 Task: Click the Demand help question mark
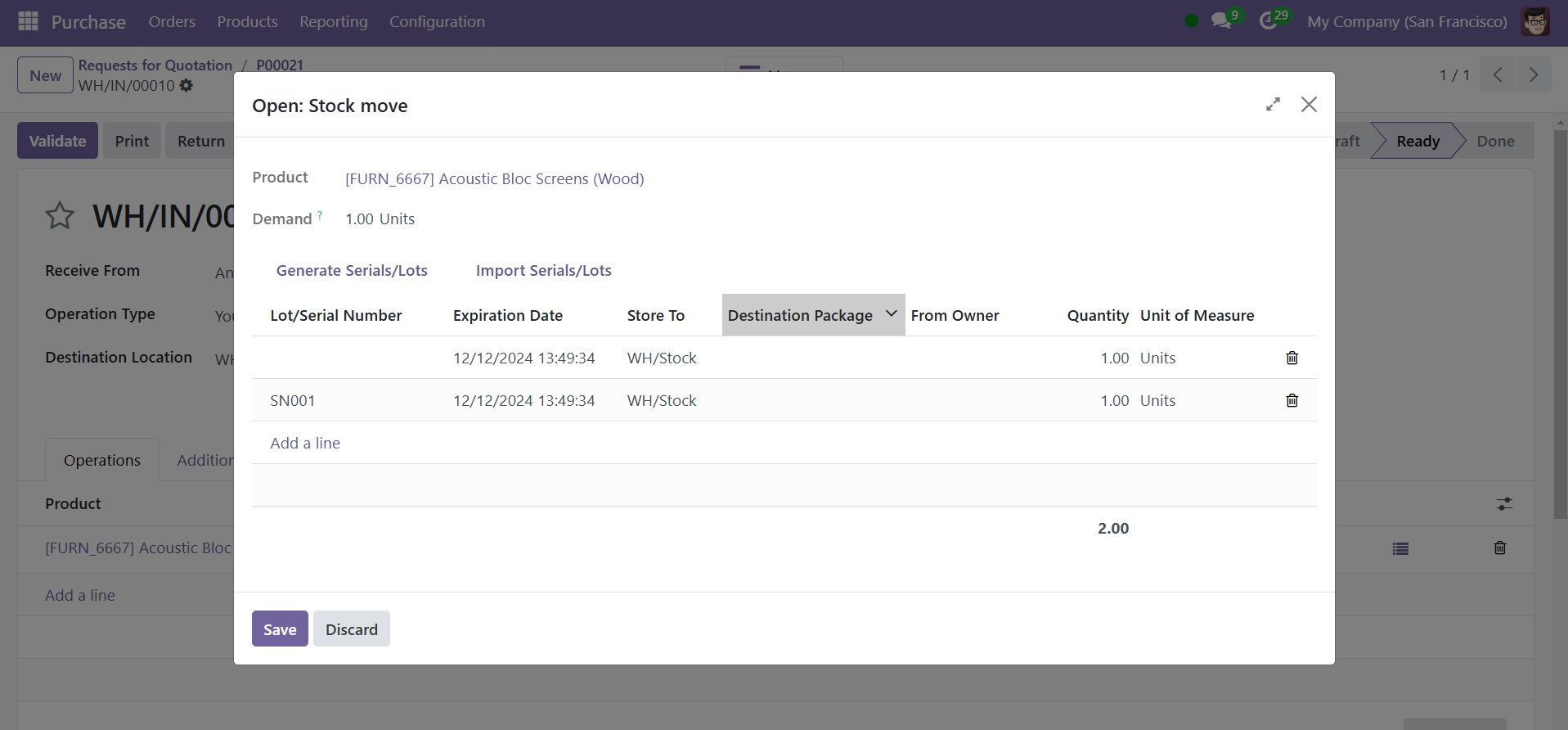[x=320, y=215]
